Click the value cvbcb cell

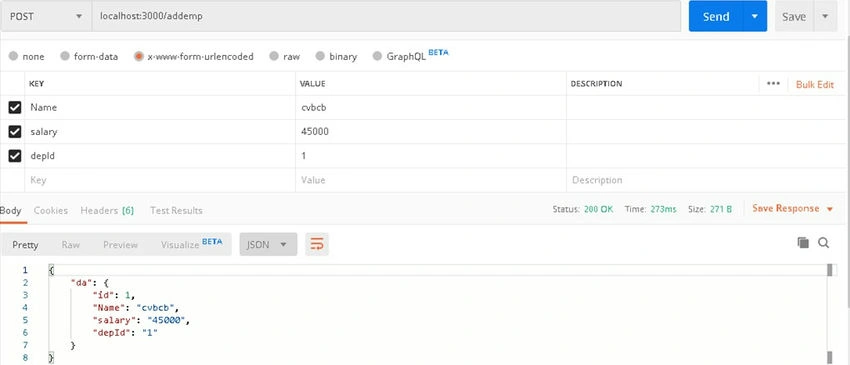[x=430, y=107]
